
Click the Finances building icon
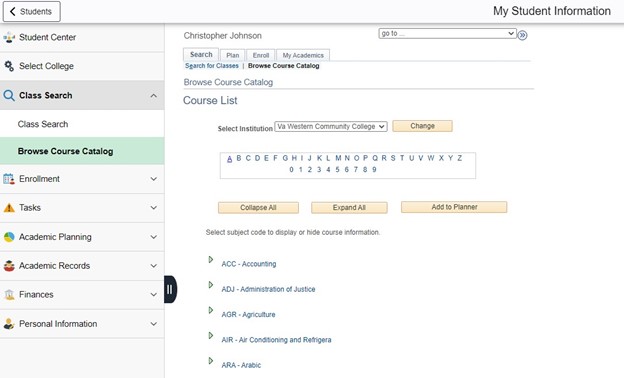point(9,295)
